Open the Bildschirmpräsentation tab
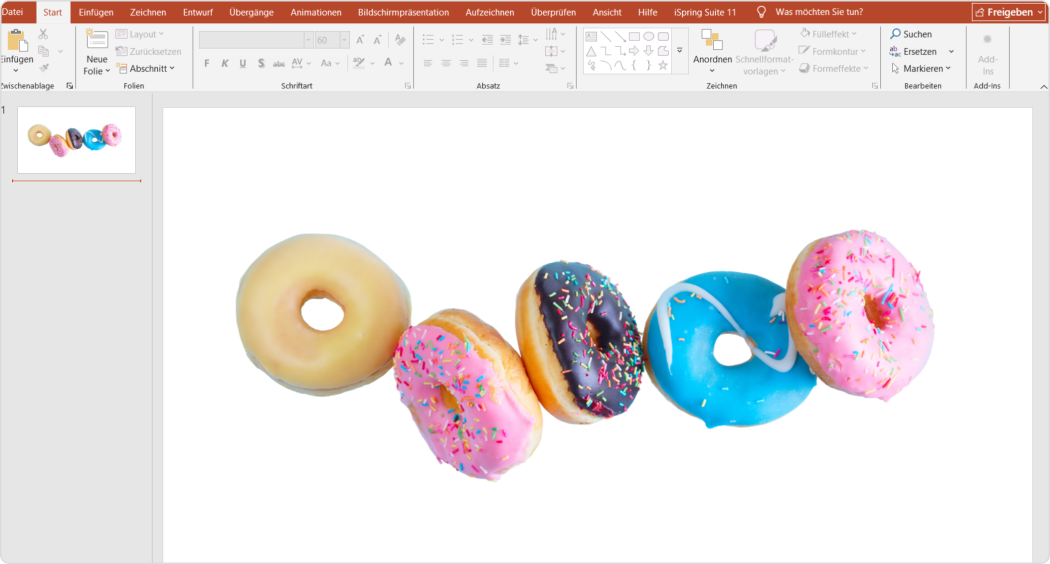The image size is (1050, 564). (403, 12)
